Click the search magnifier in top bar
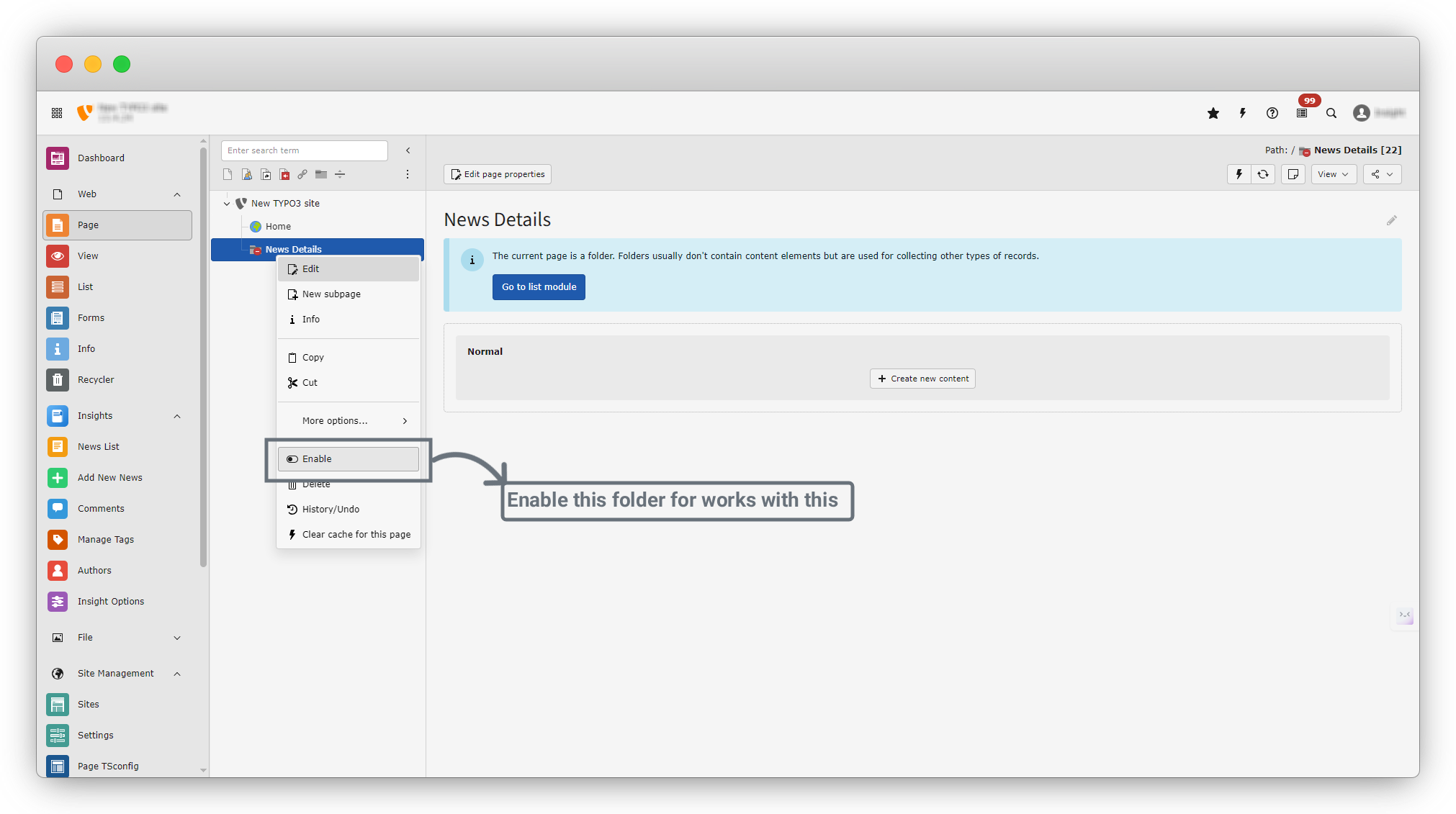 coord(1331,113)
